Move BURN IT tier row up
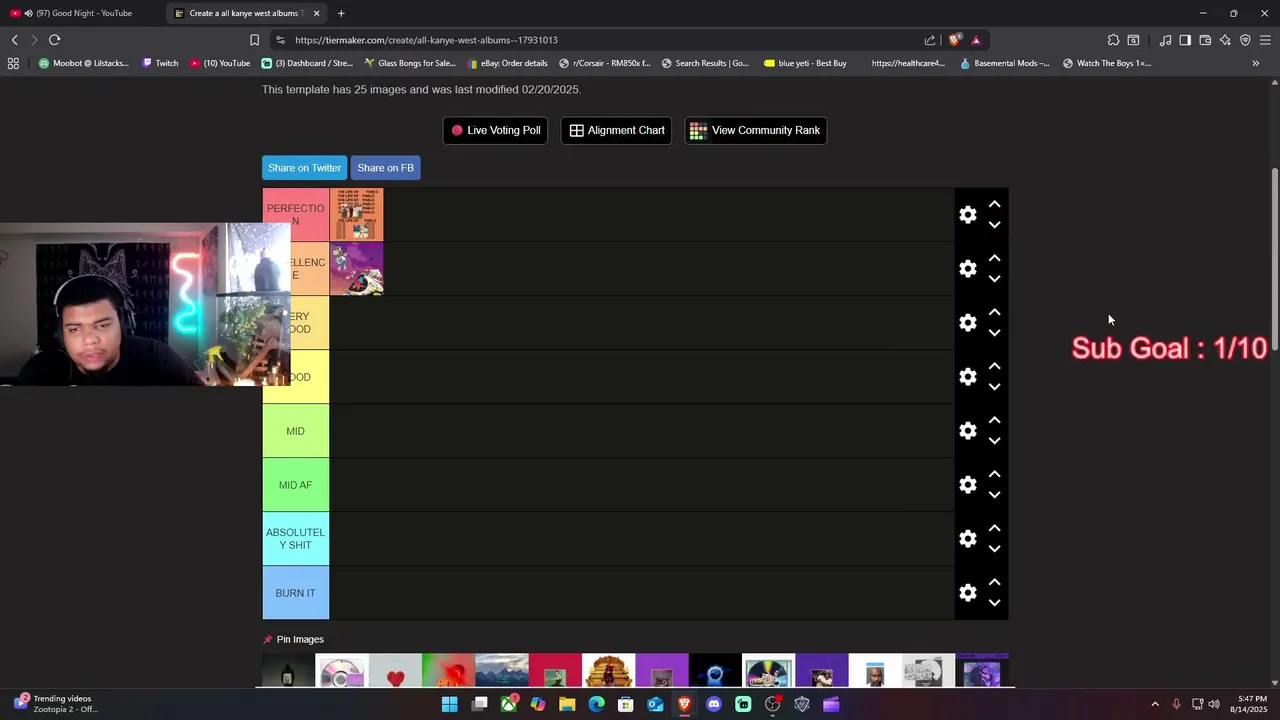This screenshot has width=1280, height=720. pos(994,582)
